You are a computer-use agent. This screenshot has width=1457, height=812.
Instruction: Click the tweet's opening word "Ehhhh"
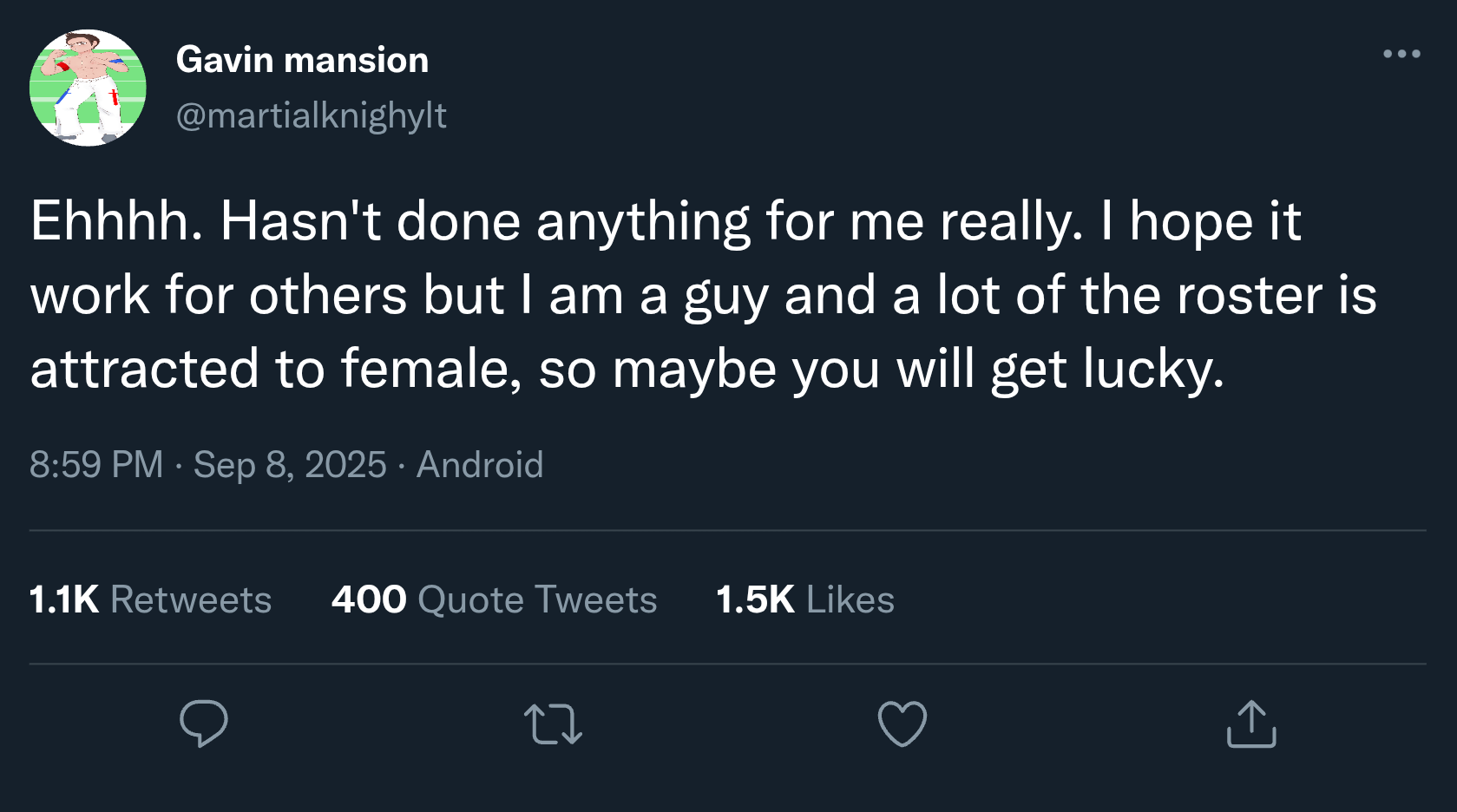click(x=115, y=221)
